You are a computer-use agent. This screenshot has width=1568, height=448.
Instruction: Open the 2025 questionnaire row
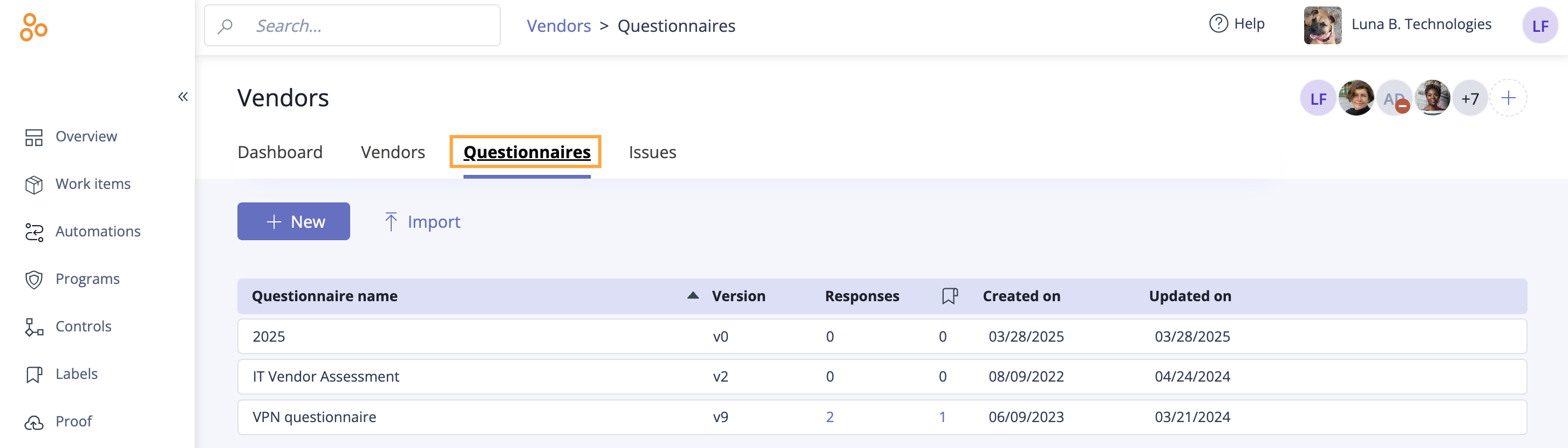[882, 337]
